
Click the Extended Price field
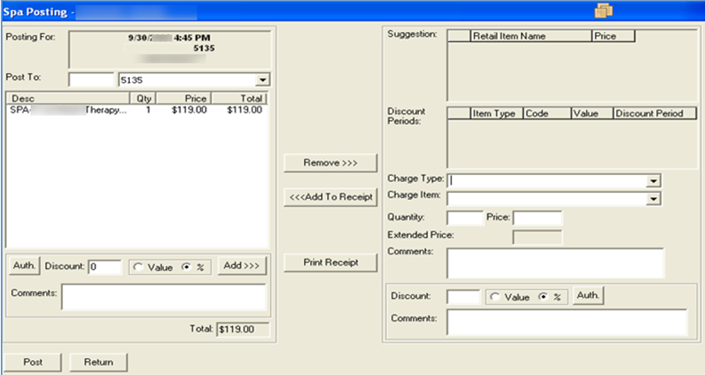[x=537, y=237]
